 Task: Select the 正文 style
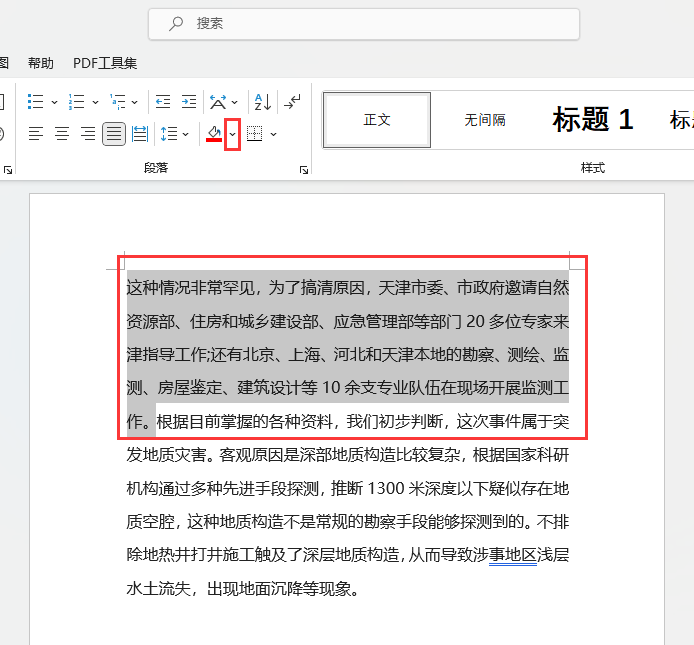coord(377,120)
